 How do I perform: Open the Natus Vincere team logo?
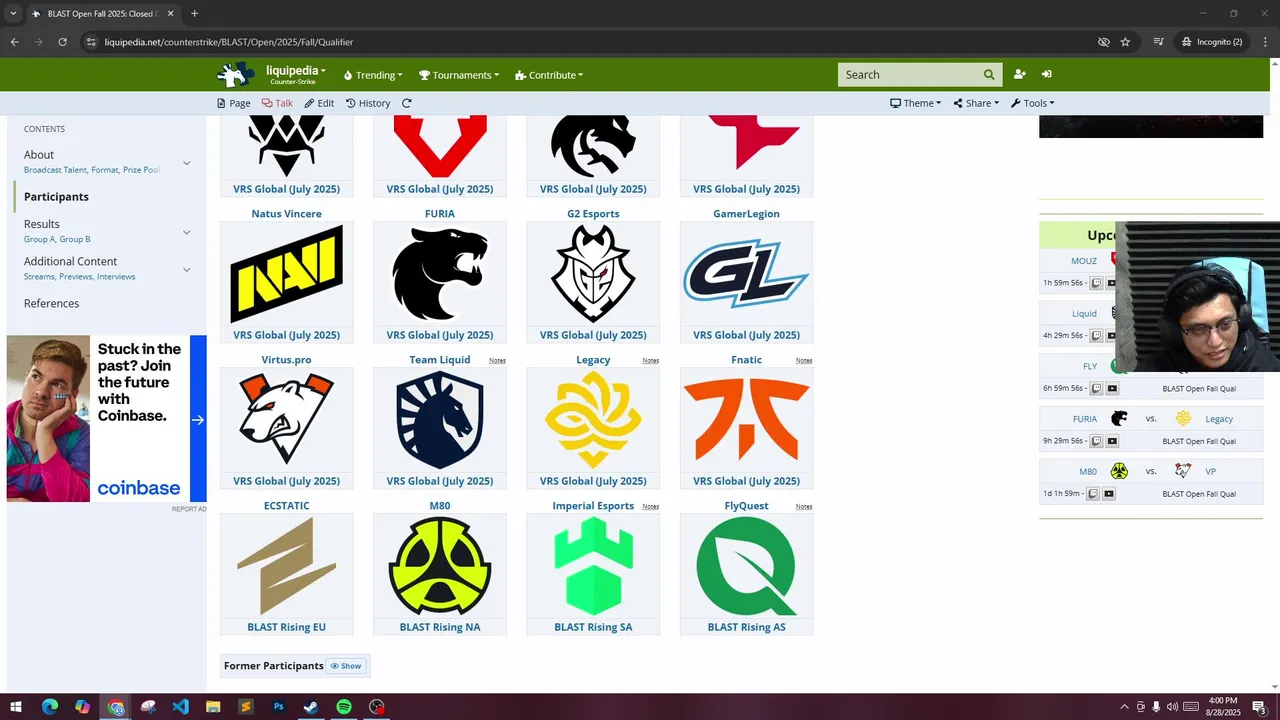point(286,274)
